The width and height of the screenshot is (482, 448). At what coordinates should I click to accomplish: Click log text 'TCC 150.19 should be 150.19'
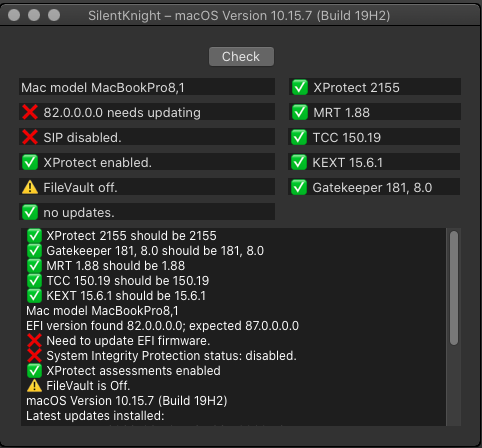pos(128,281)
